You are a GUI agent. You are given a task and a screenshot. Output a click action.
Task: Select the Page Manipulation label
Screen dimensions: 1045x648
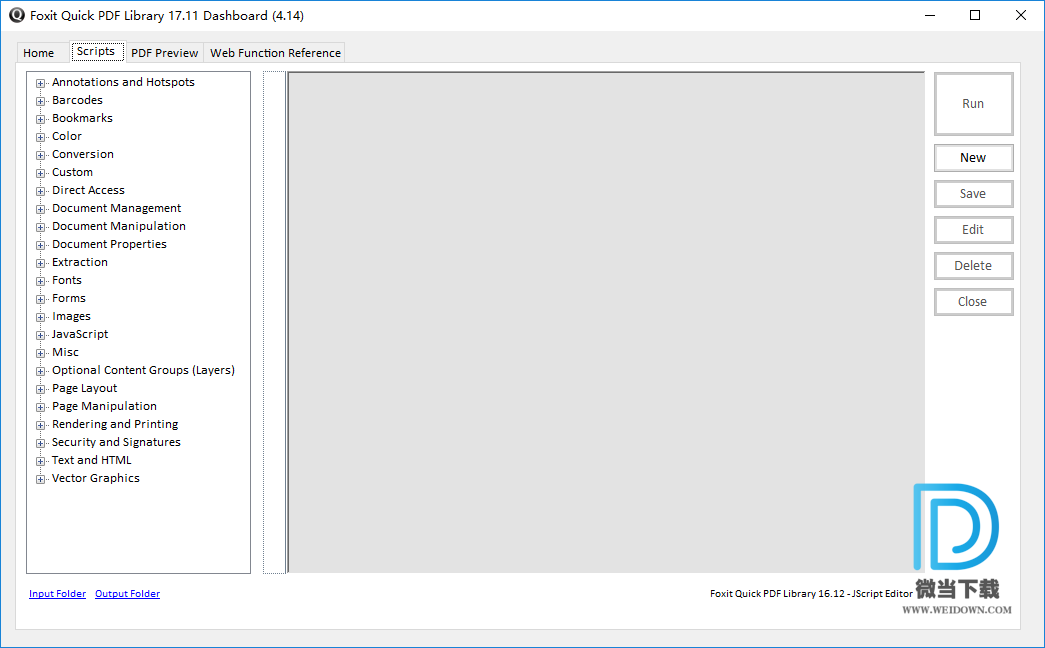click(105, 406)
